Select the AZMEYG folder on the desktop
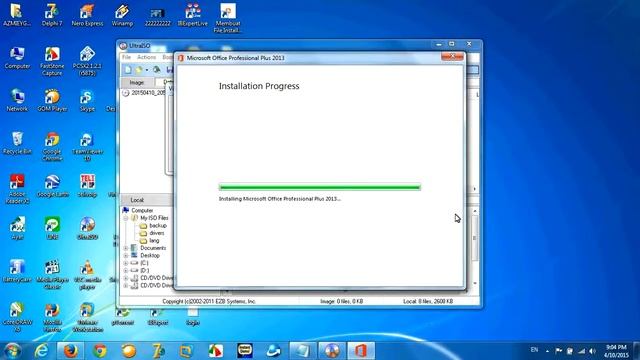Screen dimensions: 640x360 click(16, 15)
